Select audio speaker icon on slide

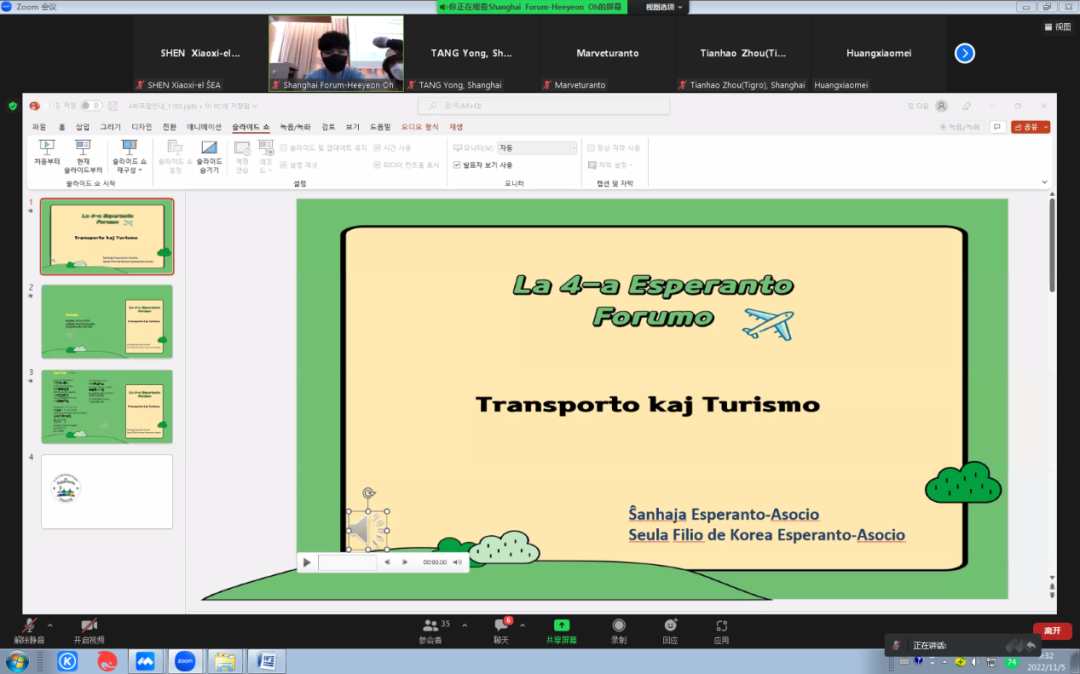(x=367, y=530)
